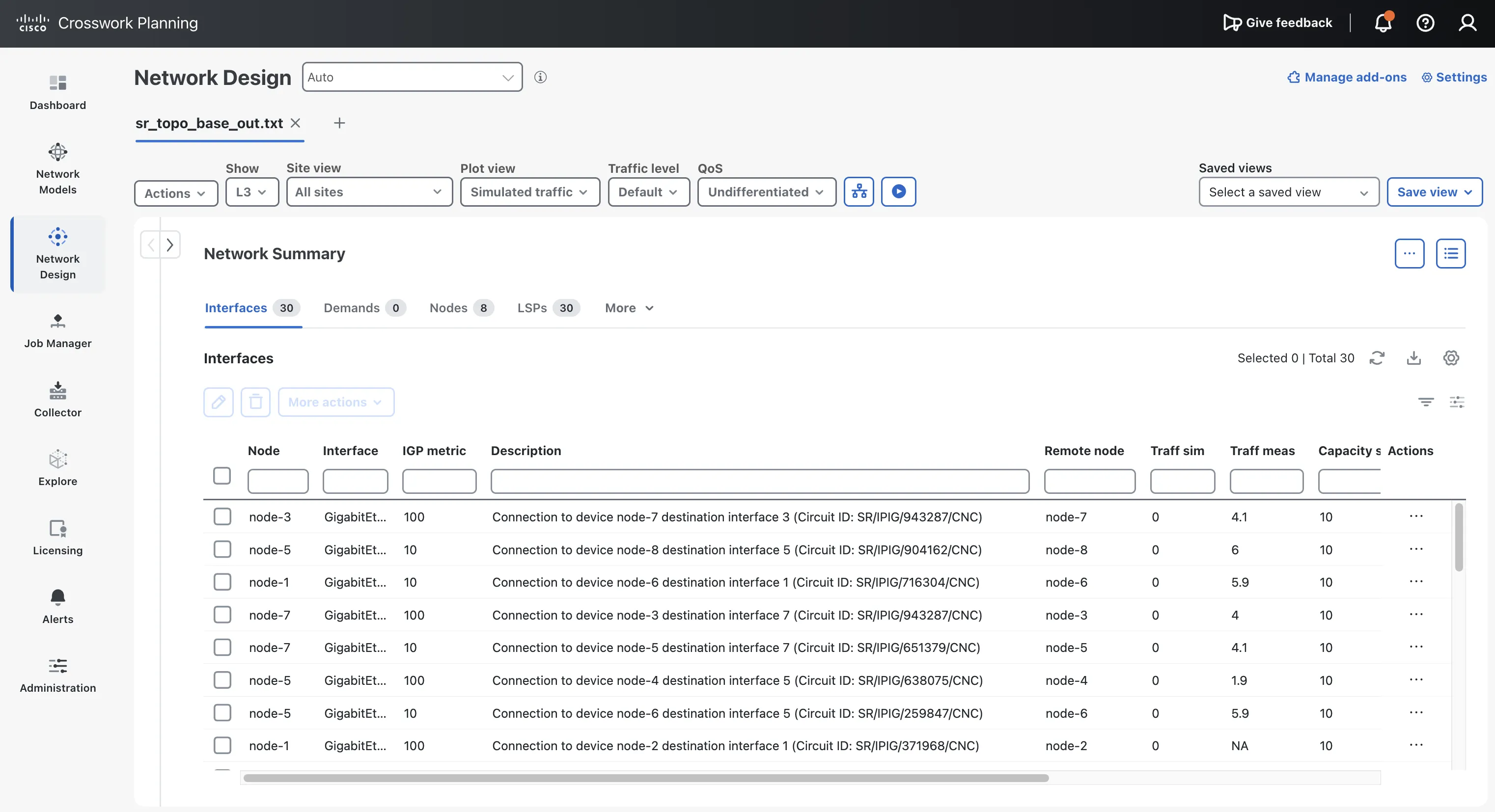Open Network Models in sidebar
Screen dimensions: 1495x812
point(57,169)
